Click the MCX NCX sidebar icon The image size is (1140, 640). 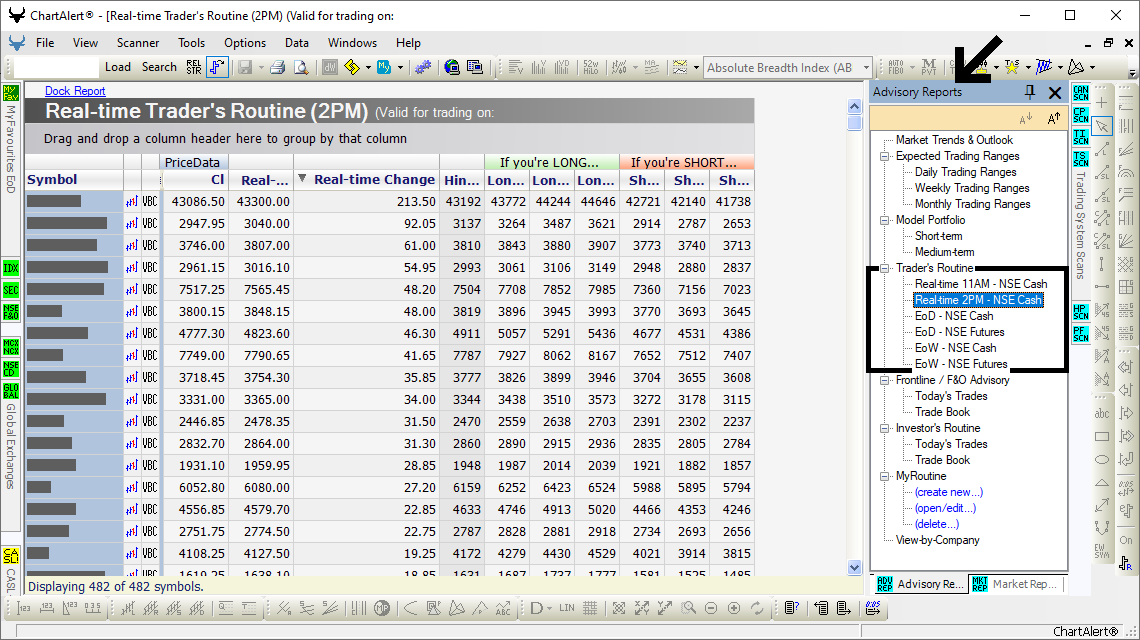[11, 347]
